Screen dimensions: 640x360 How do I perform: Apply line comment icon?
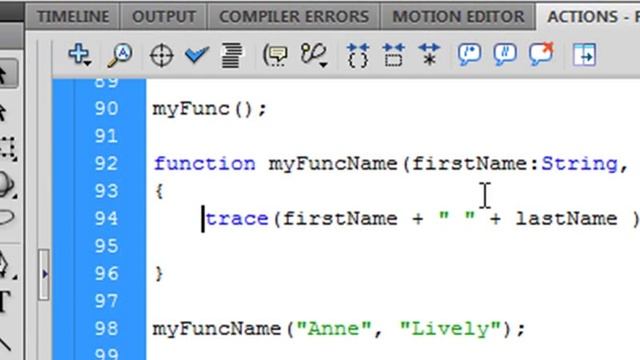coord(505,55)
